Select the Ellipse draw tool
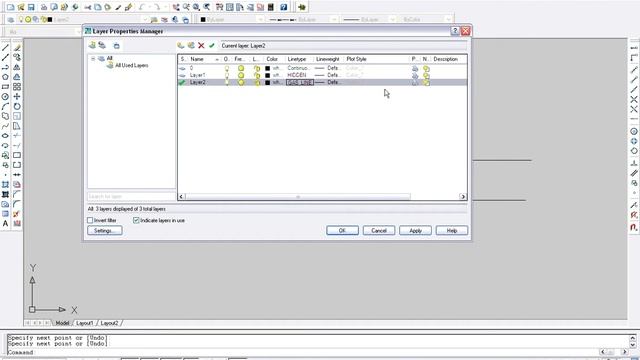 coord(5,136)
